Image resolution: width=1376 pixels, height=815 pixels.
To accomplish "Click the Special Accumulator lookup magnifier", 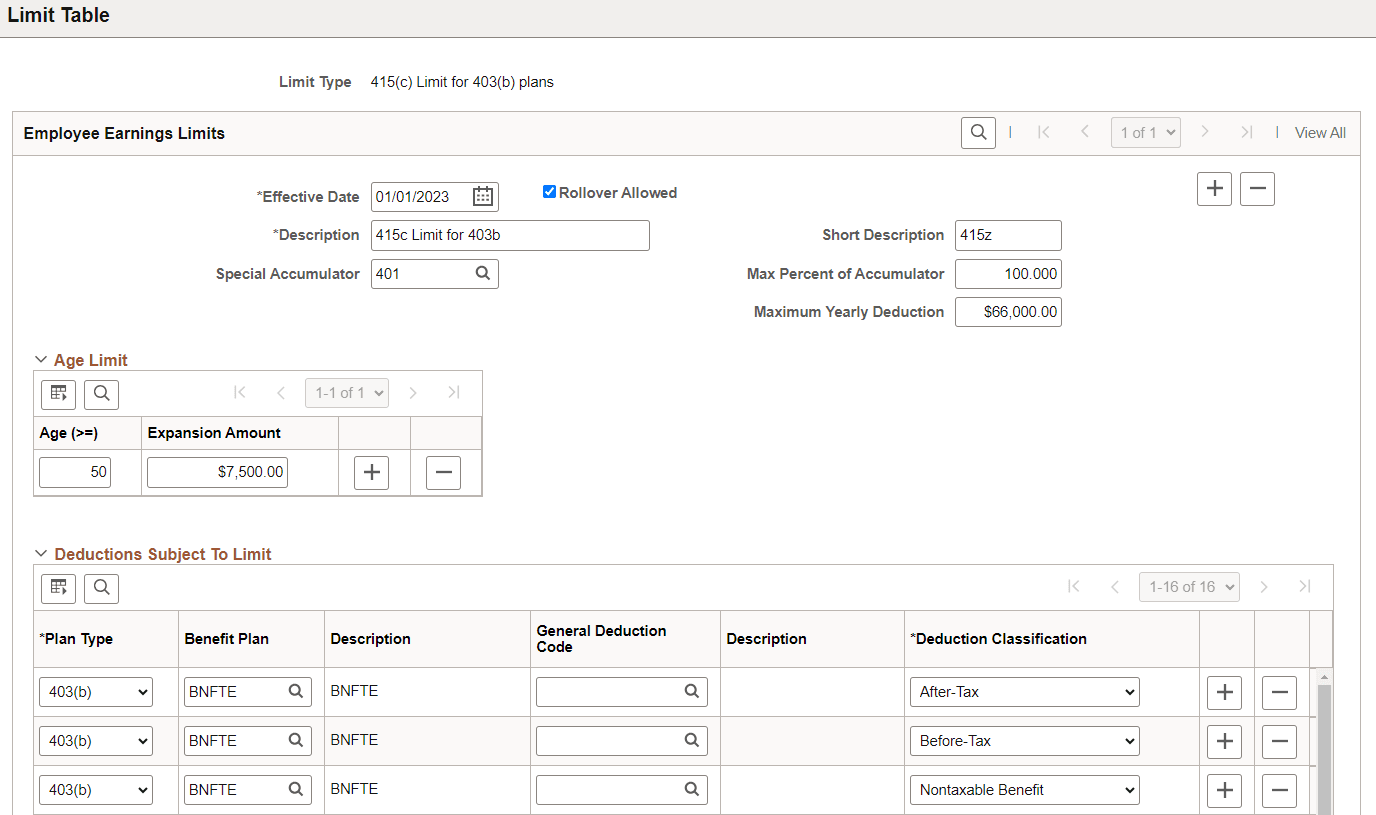I will coord(482,273).
